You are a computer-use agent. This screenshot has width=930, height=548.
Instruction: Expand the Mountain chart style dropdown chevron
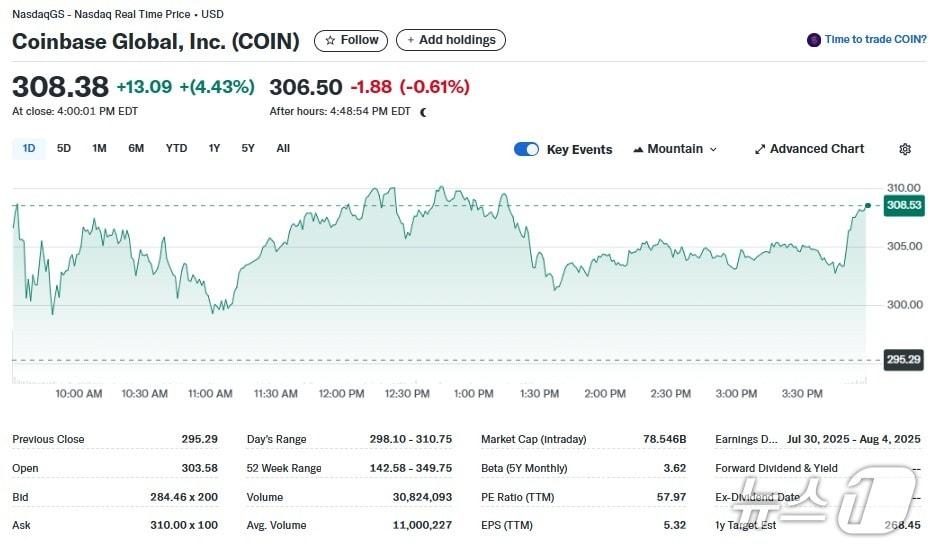[x=713, y=149]
